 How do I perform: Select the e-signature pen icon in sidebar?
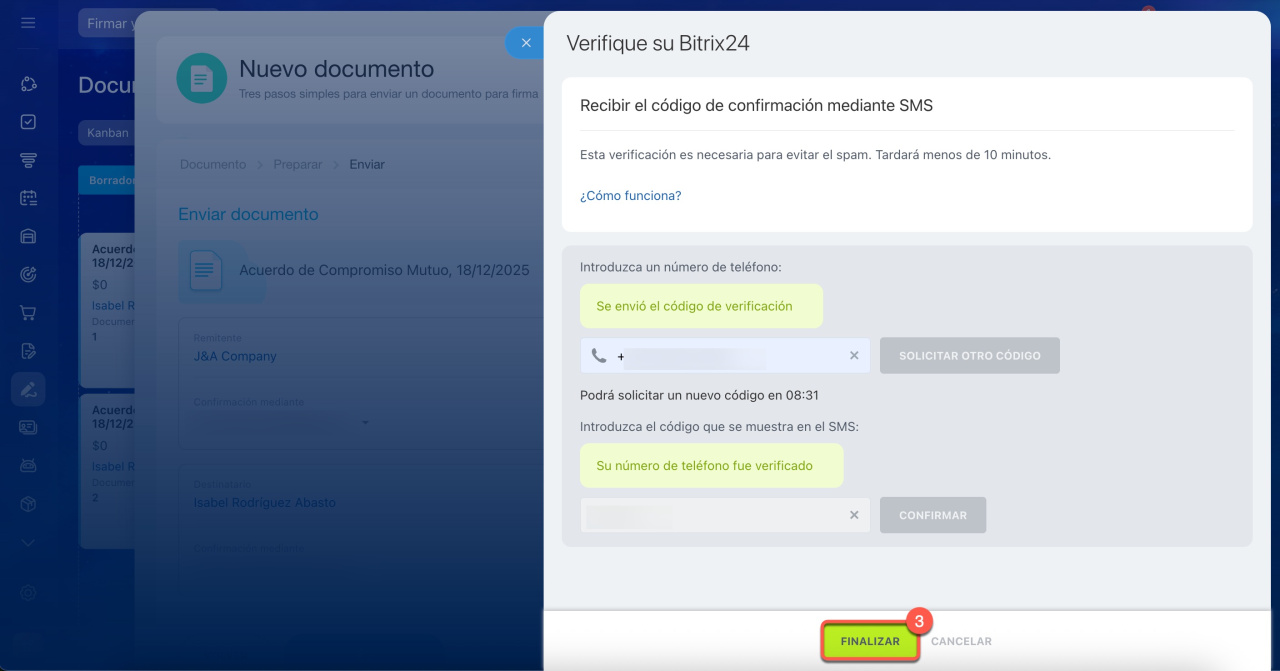pos(28,389)
